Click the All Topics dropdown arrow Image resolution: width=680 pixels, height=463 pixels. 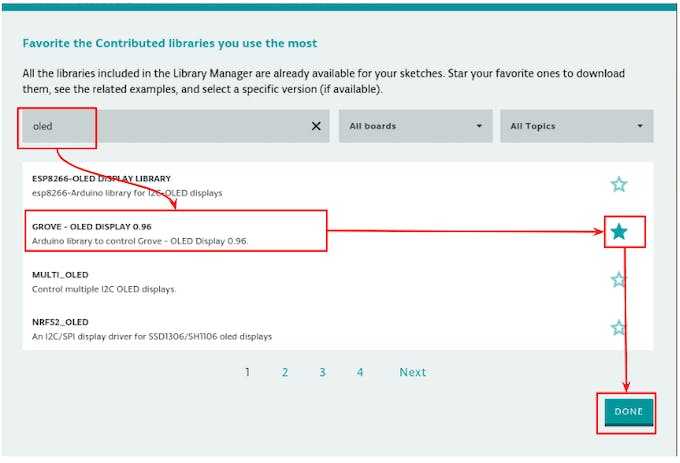(x=640, y=126)
